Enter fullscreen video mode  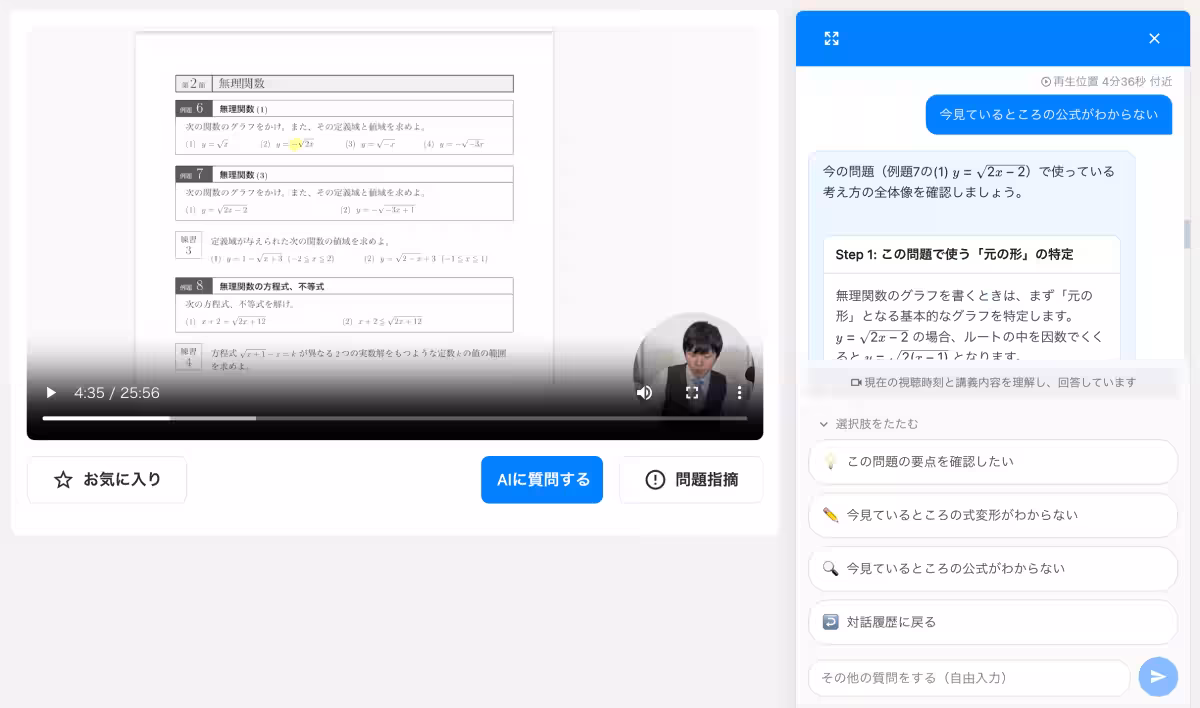692,393
